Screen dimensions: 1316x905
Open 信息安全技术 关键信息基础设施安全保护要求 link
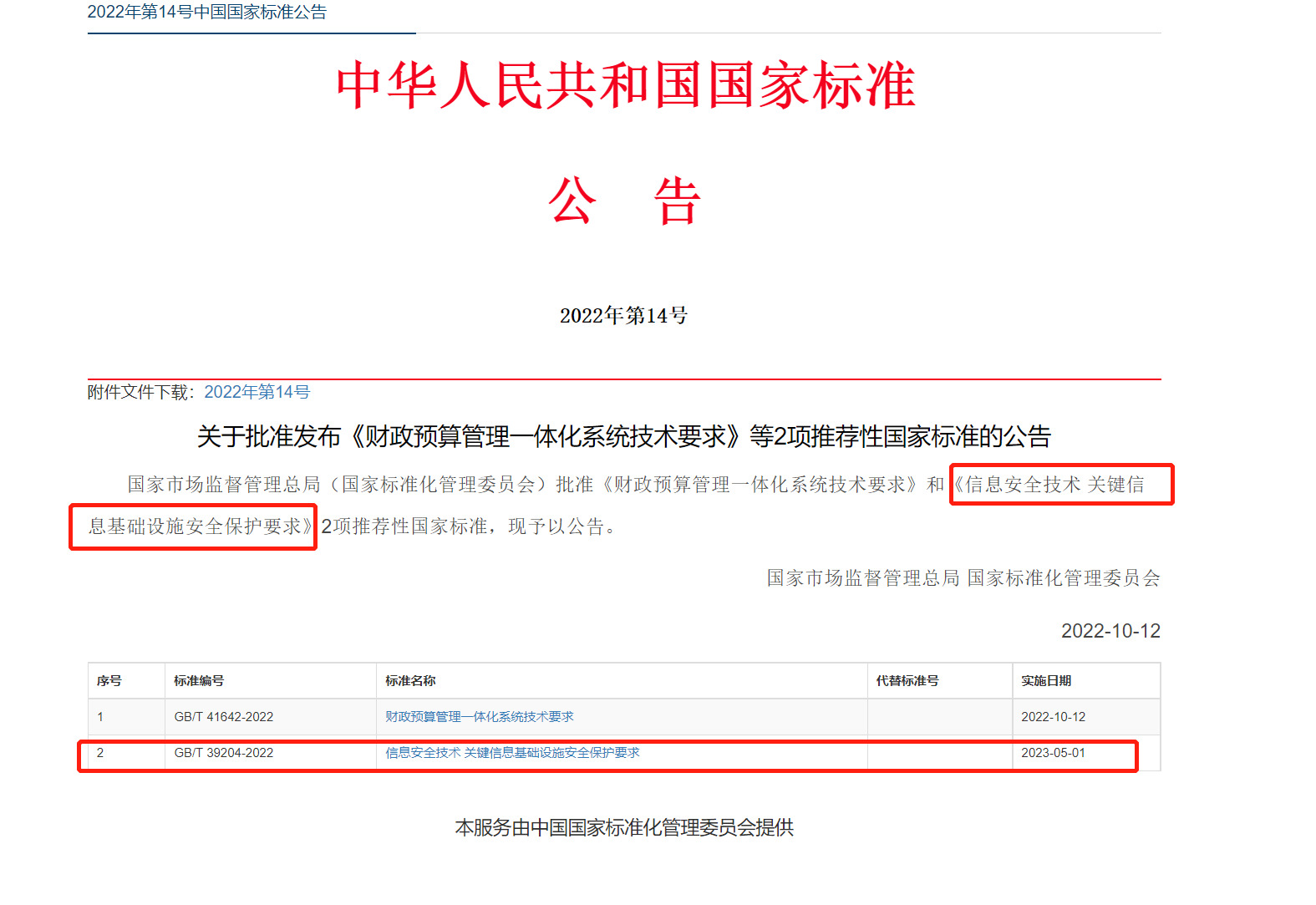tap(512, 753)
